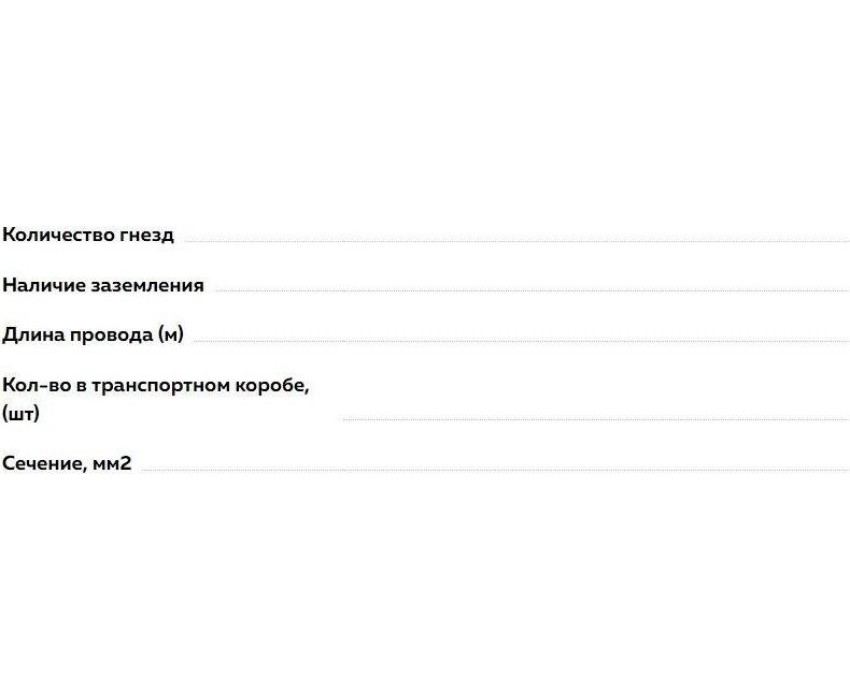Click the dotted line beside "Количество гнезд"
Viewport: 850px width, 700px height.
click(515, 241)
